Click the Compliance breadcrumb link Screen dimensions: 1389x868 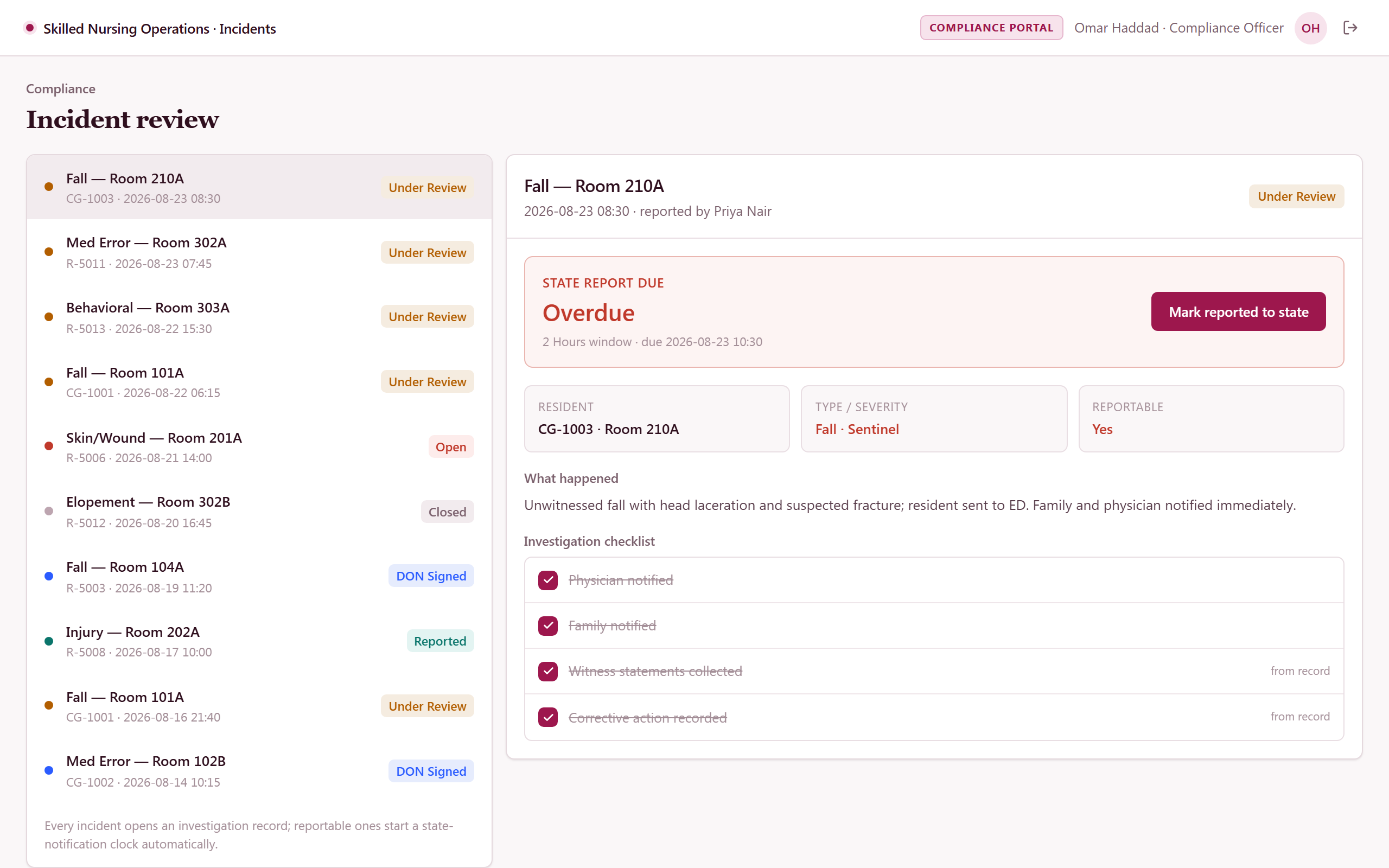(x=61, y=88)
